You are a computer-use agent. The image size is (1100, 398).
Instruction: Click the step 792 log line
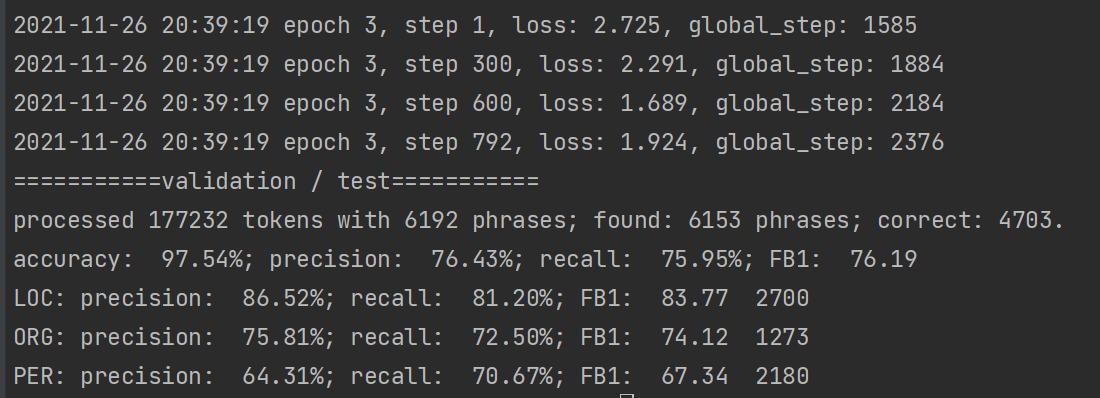point(478,142)
